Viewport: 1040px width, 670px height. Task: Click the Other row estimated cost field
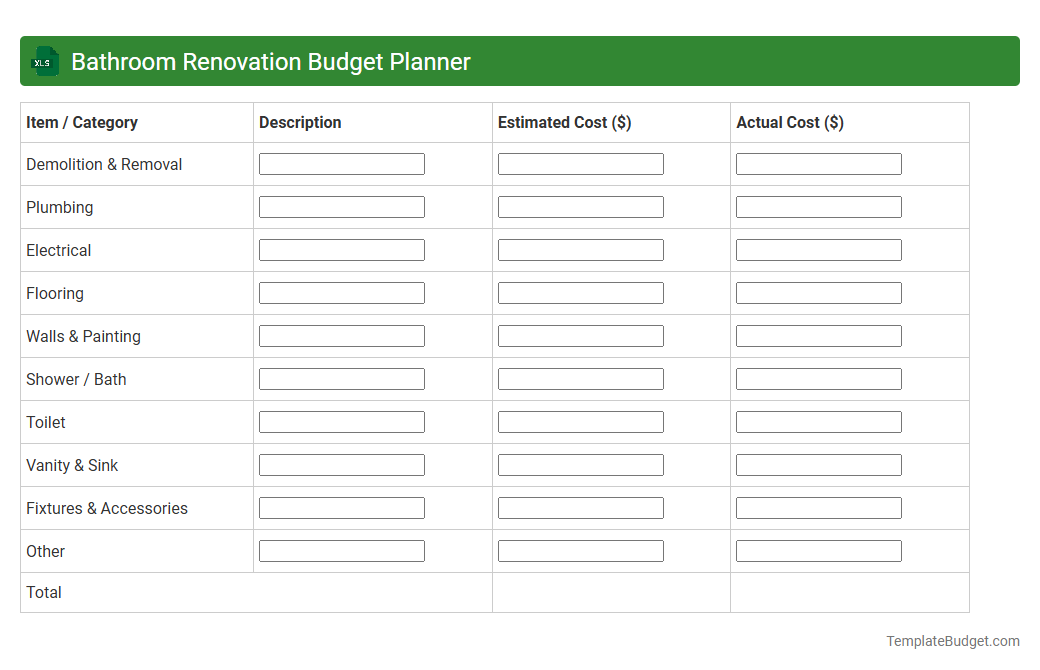tap(580, 550)
